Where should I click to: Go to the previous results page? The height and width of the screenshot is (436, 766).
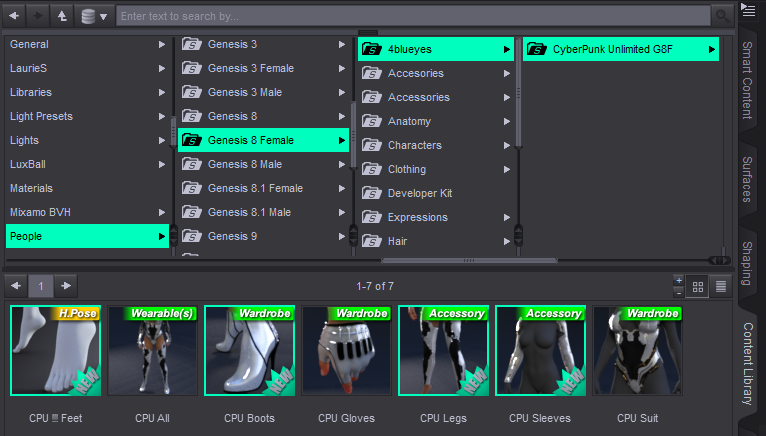point(16,285)
